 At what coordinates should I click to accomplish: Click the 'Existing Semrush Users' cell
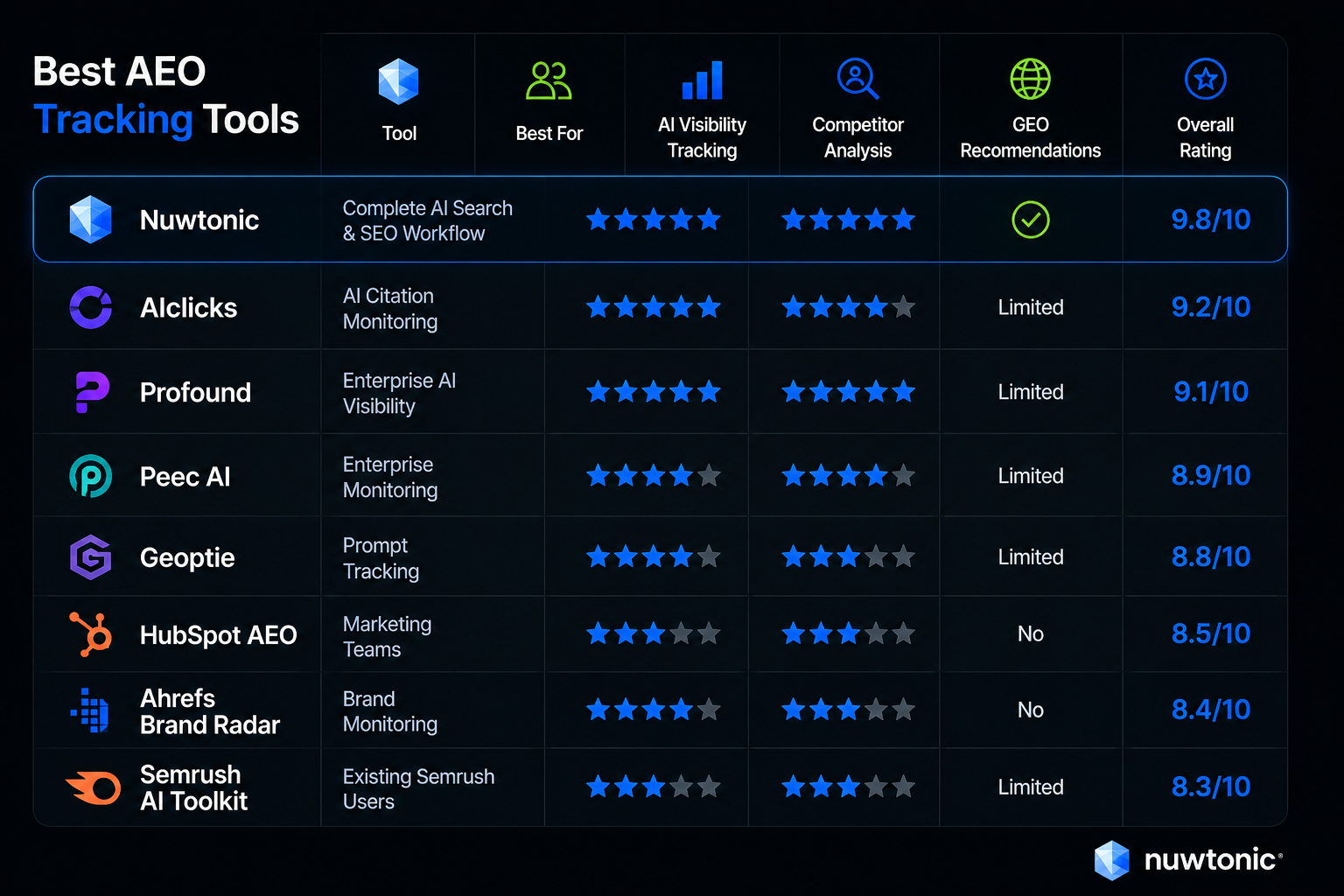418,789
